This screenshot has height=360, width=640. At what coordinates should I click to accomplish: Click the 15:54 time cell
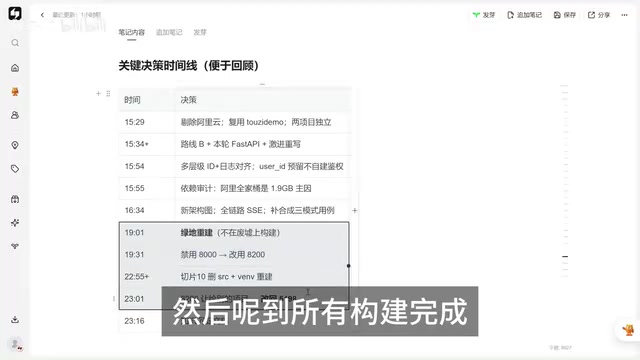(x=147, y=166)
